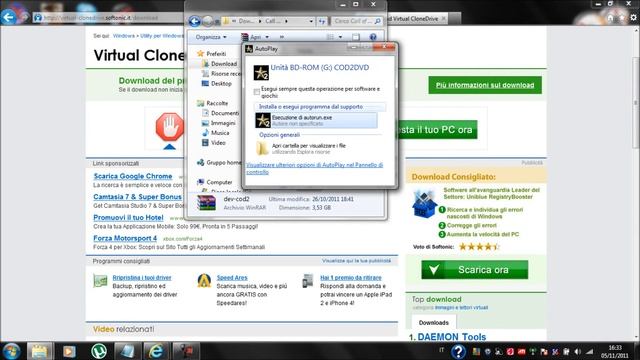The image size is (640, 360).
Task: Open Camtasia 7 & Super Bonus link
Action: [x=137, y=197]
